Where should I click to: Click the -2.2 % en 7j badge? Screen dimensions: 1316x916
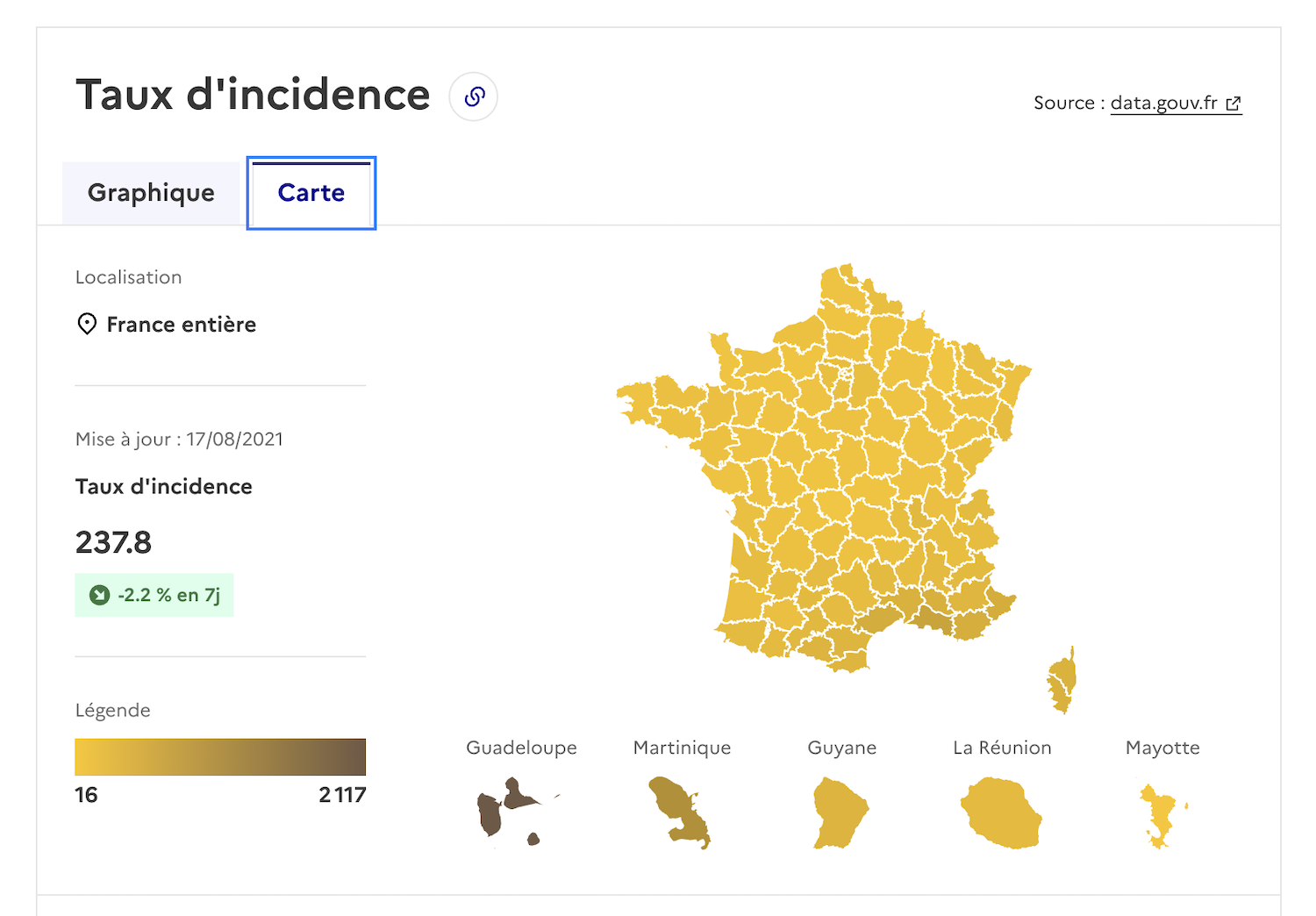pos(154,595)
